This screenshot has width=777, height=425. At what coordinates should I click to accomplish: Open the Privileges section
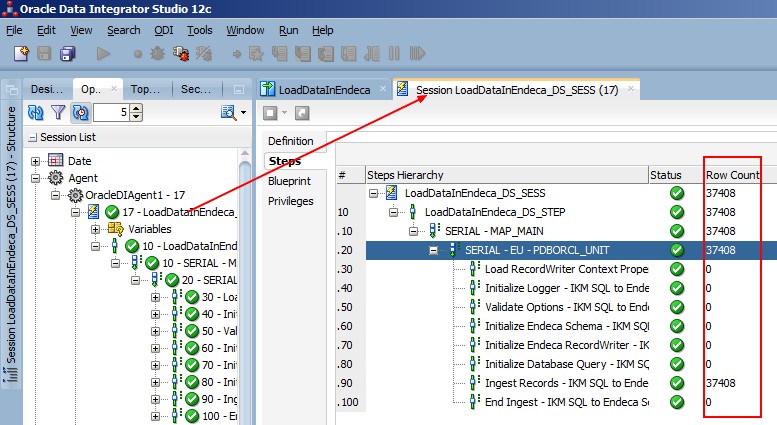(290, 201)
